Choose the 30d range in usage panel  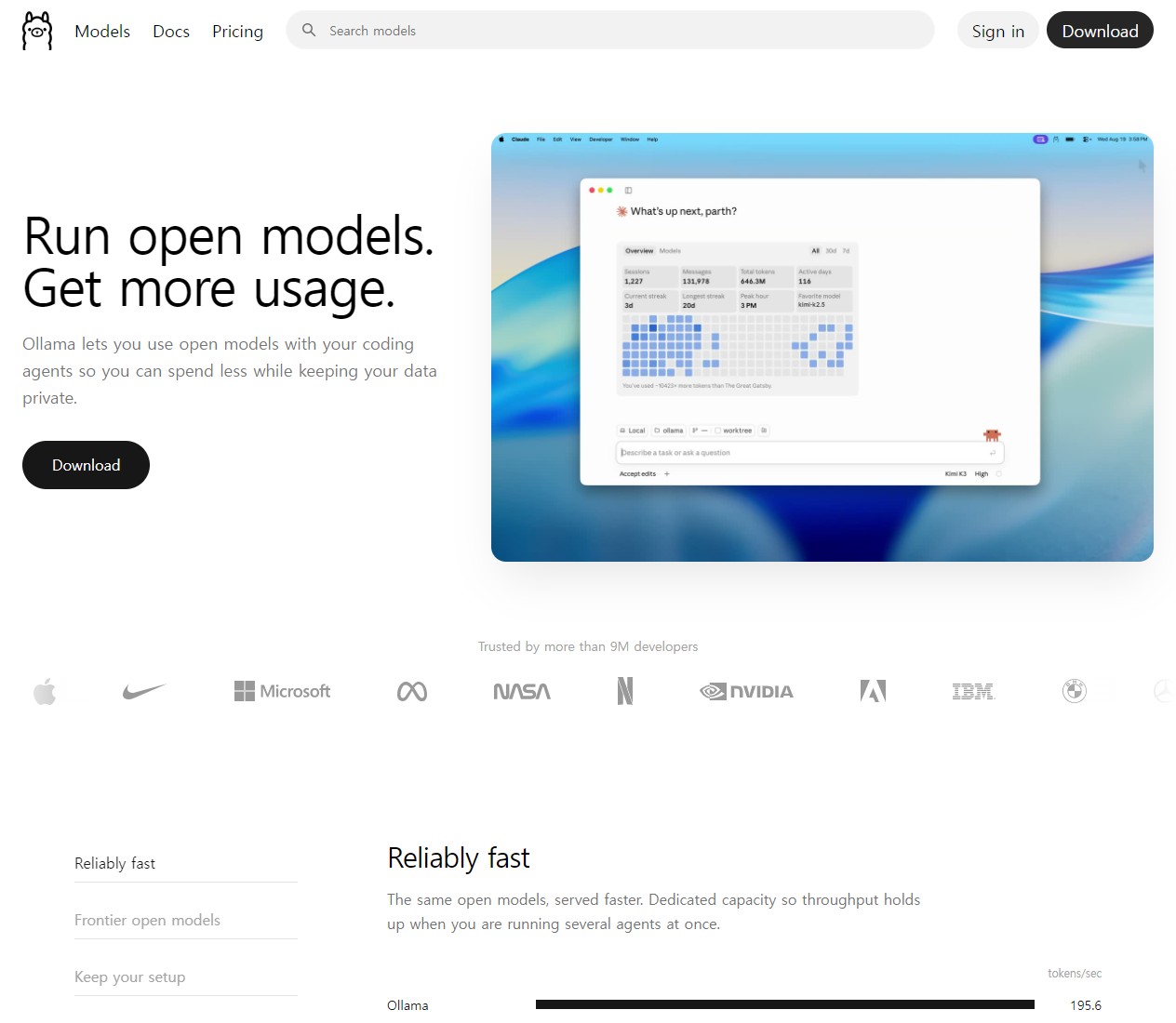831,250
